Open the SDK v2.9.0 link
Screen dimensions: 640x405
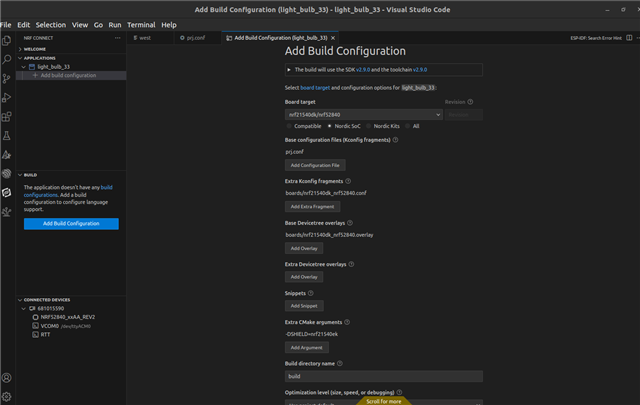pos(363,70)
